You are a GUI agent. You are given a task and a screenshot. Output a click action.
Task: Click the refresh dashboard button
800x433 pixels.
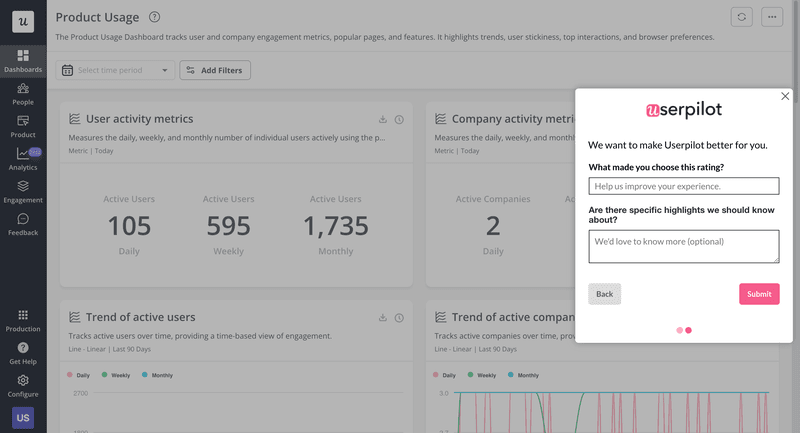pyautogui.click(x=741, y=17)
